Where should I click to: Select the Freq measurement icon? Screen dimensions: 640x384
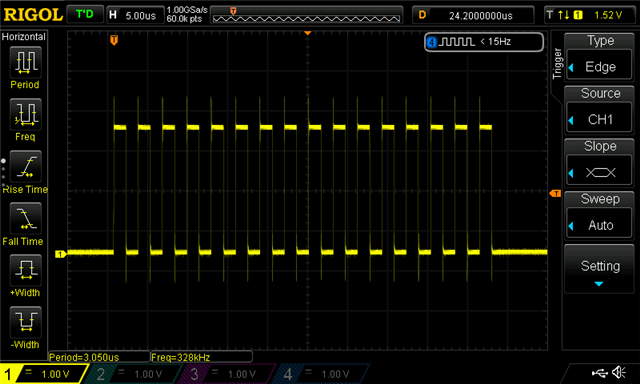(x=25, y=114)
